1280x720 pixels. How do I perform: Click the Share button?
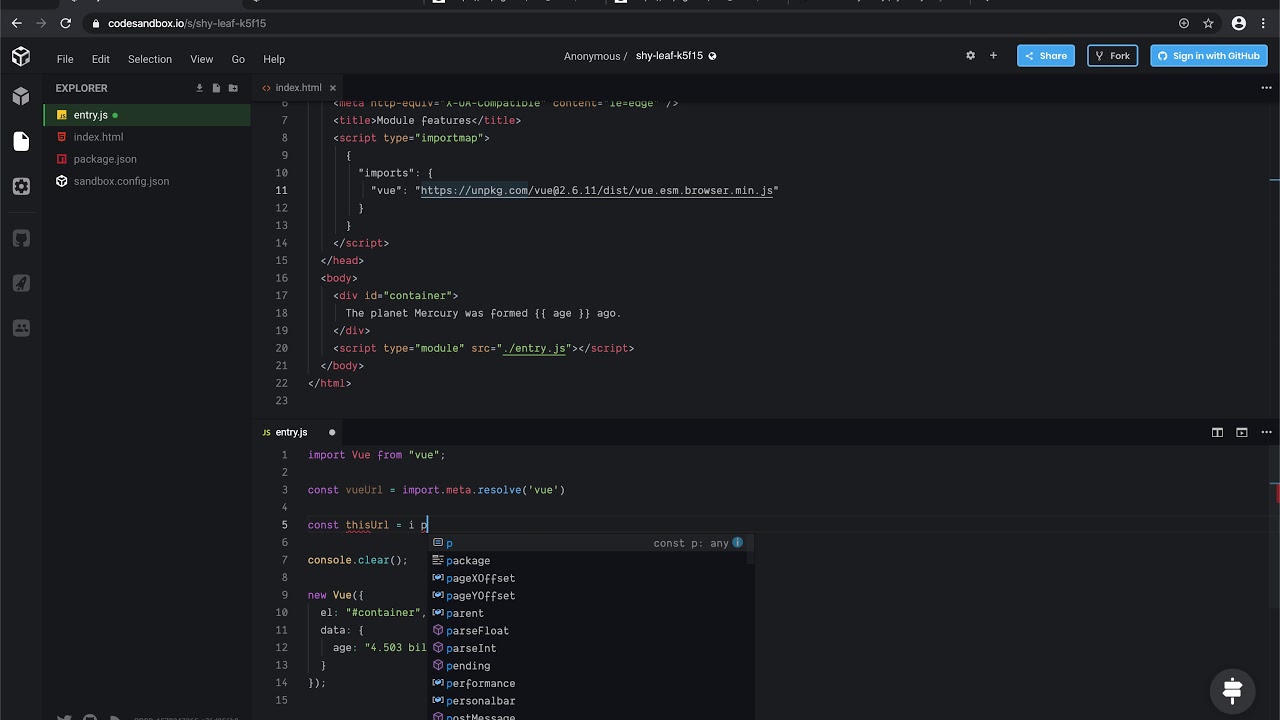(1046, 56)
